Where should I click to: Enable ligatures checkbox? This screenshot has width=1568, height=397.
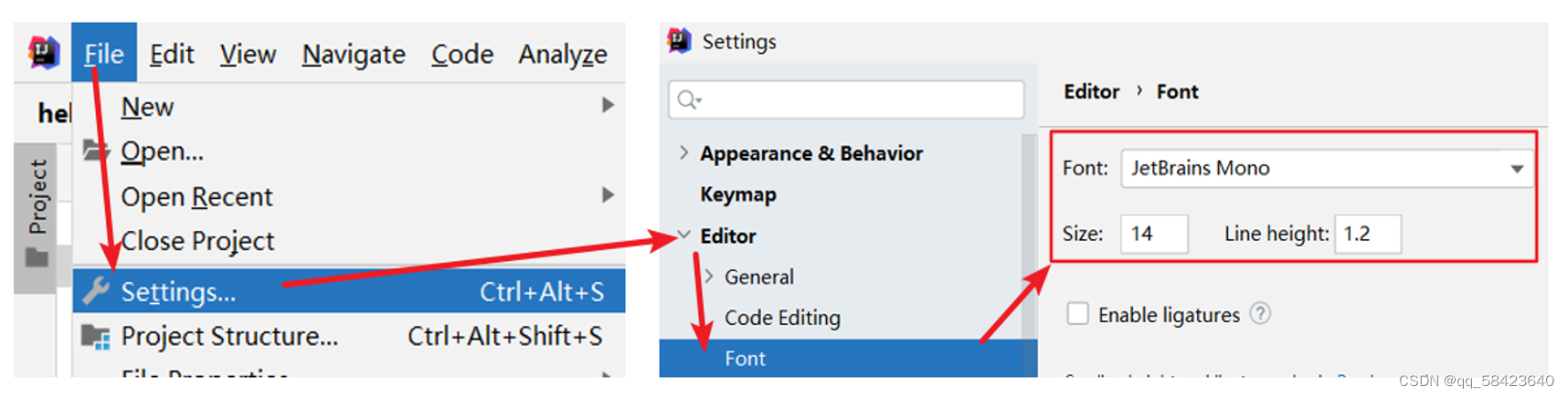pos(1078,314)
